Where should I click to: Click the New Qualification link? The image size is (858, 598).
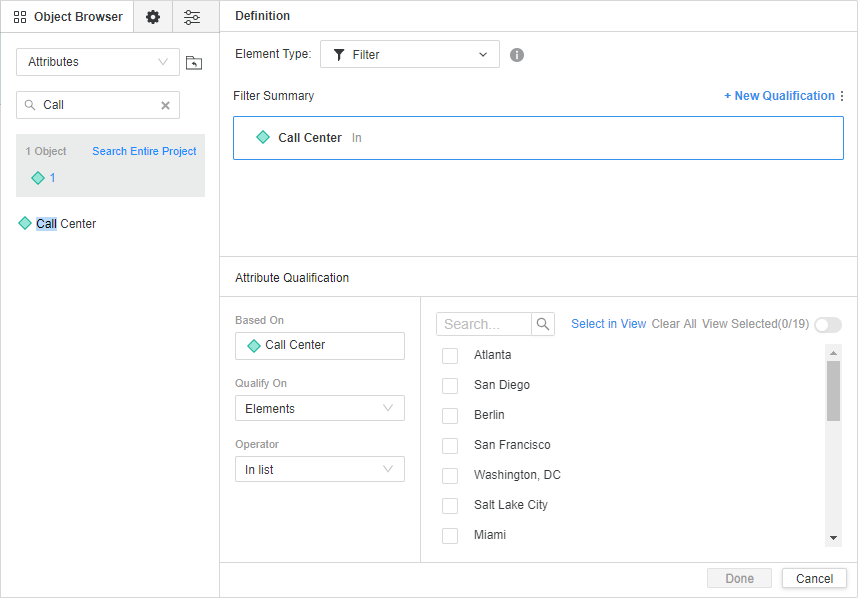pyautogui.click(x=778, y=96)
